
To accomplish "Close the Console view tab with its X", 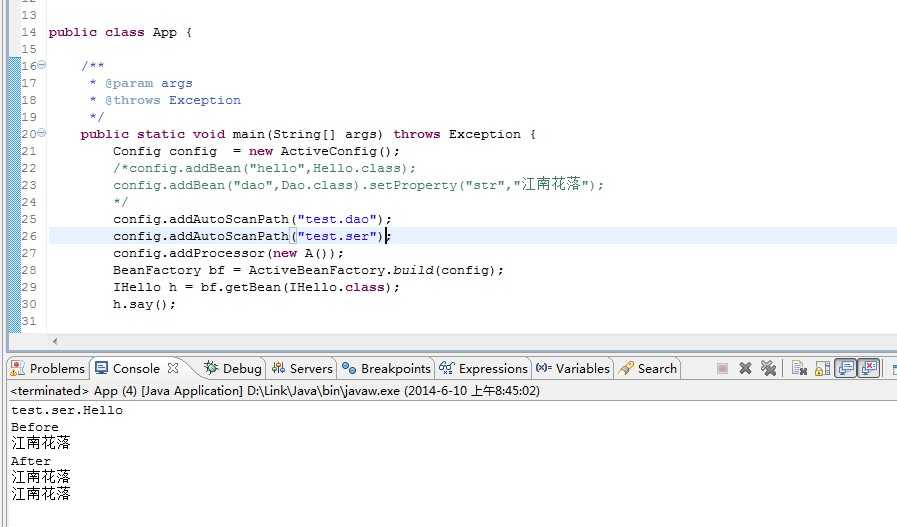I will point(173,368).
